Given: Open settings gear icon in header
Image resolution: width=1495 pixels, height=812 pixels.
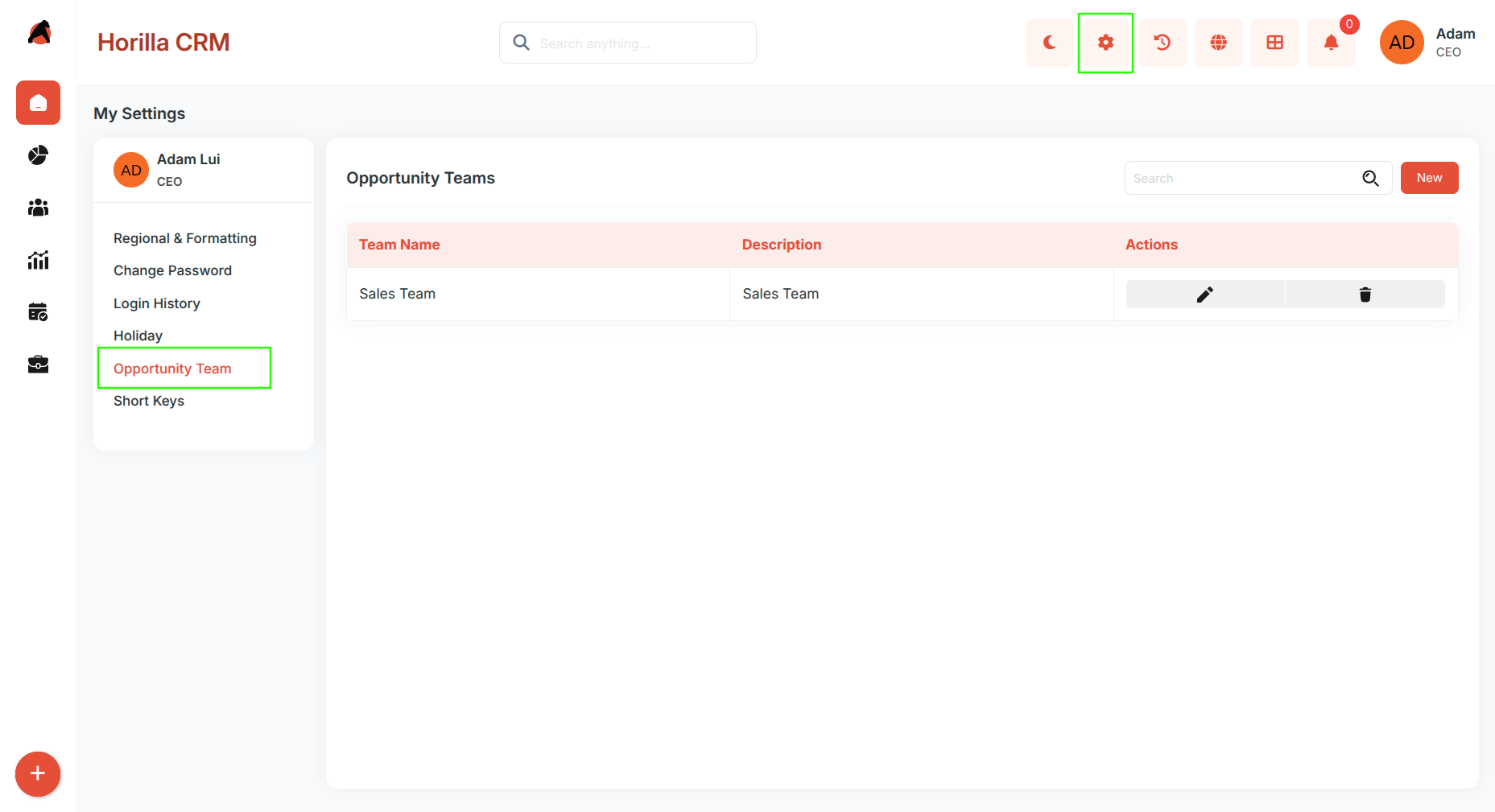Looking at the screenshot, I should (1105, 43).
